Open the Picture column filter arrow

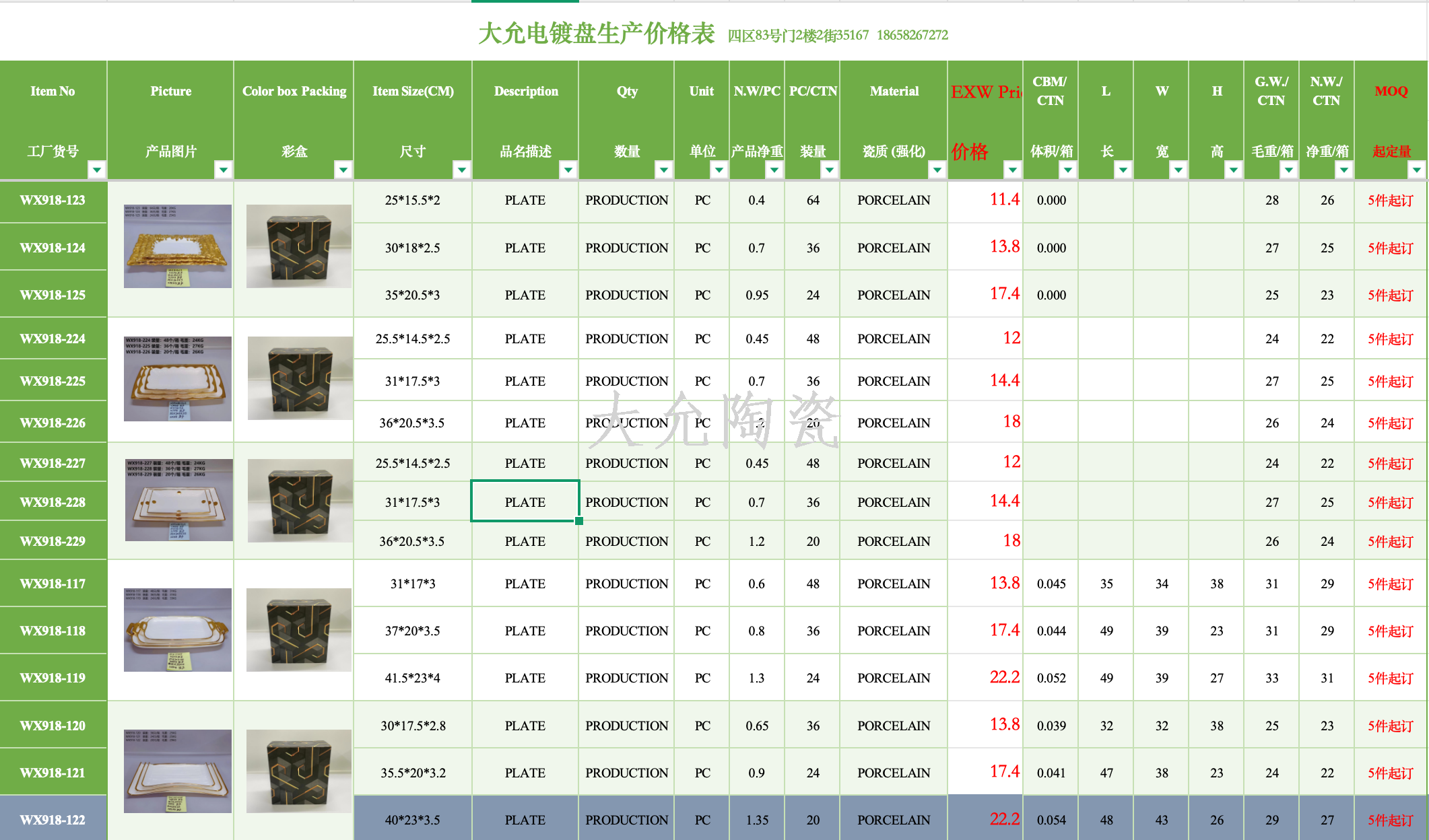[223, 170]
